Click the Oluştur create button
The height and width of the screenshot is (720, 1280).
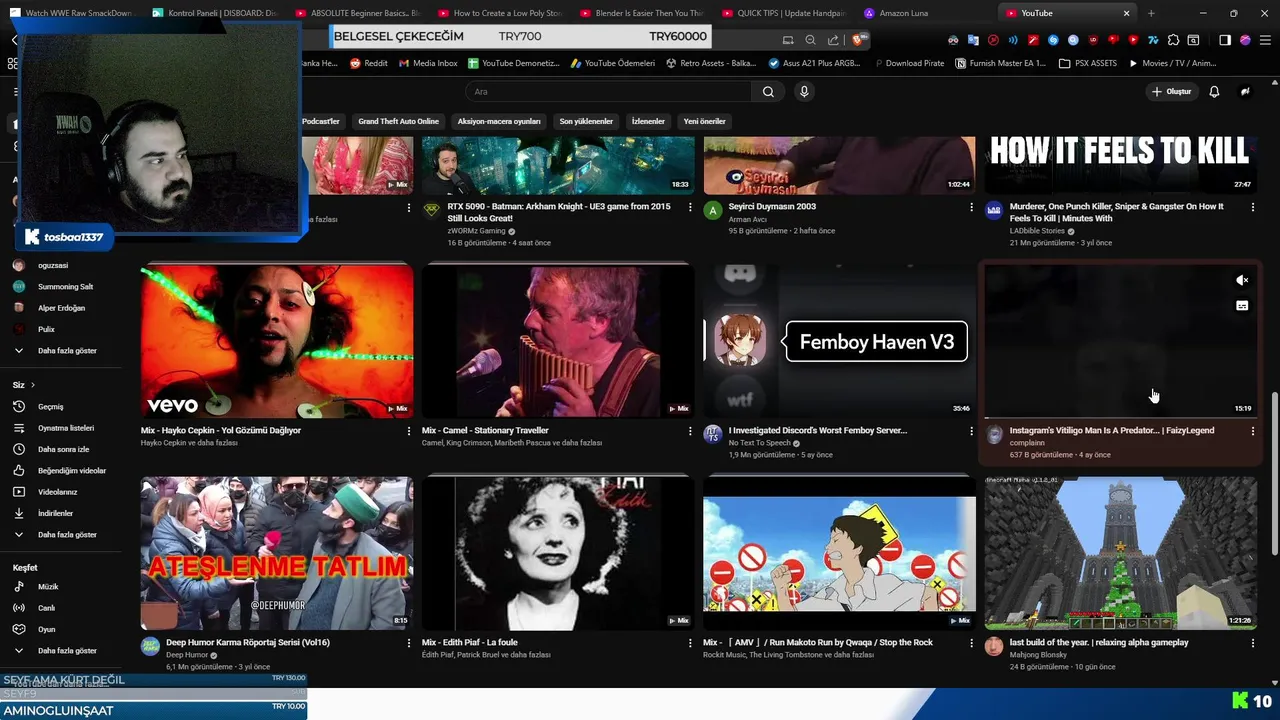click(1171, 91)
